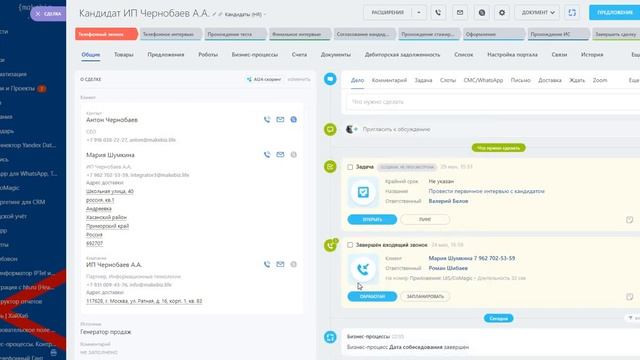640x360 pixels.
Task: Open Валерий Белов responsible link
Action: click(448, 201)
